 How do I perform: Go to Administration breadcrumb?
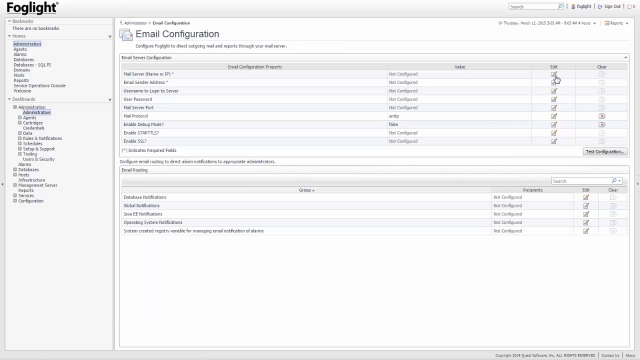click(136, 23)
